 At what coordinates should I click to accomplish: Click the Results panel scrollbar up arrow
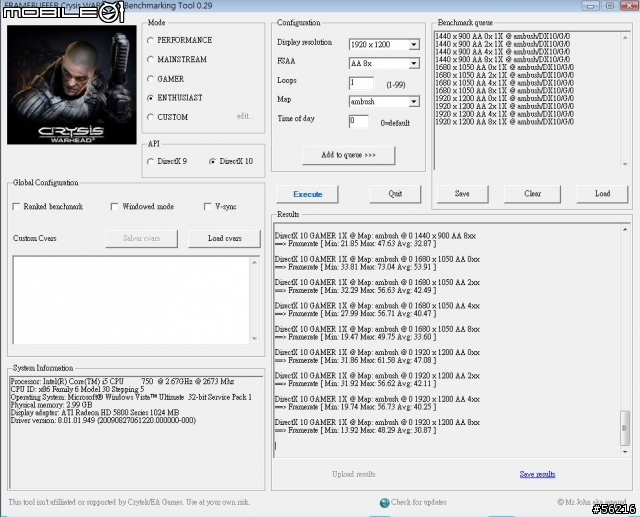(625, 230)
